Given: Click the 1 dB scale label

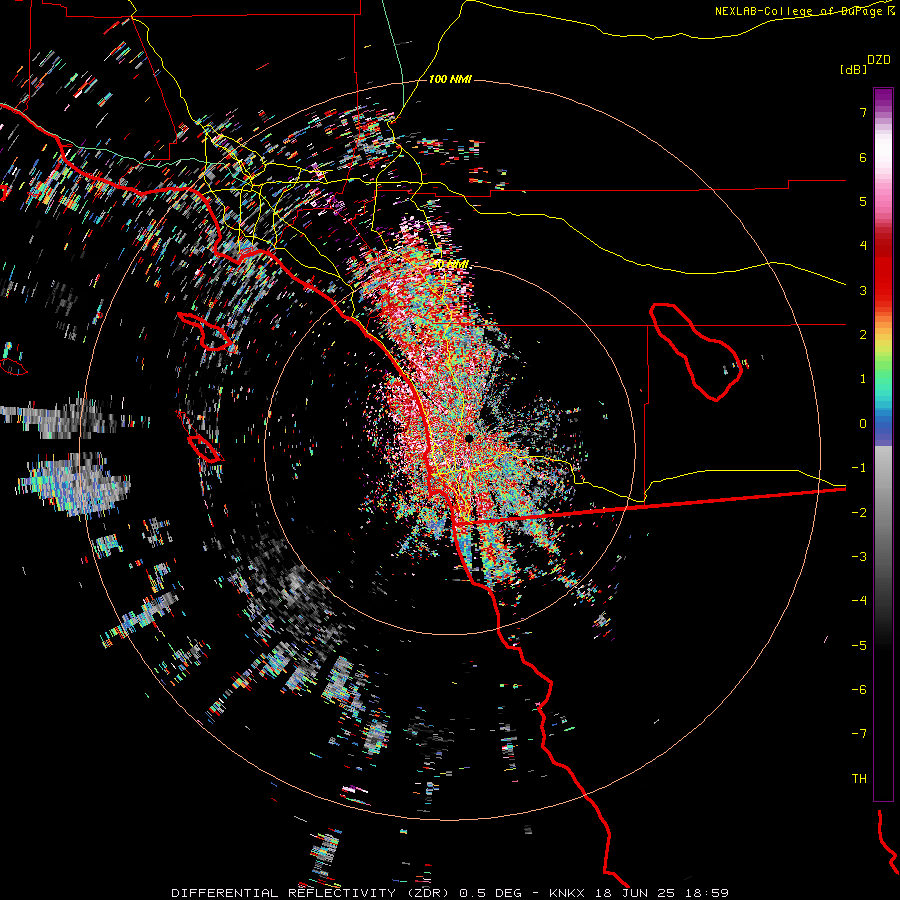Looking at the screenshot, I should [863, 379].
